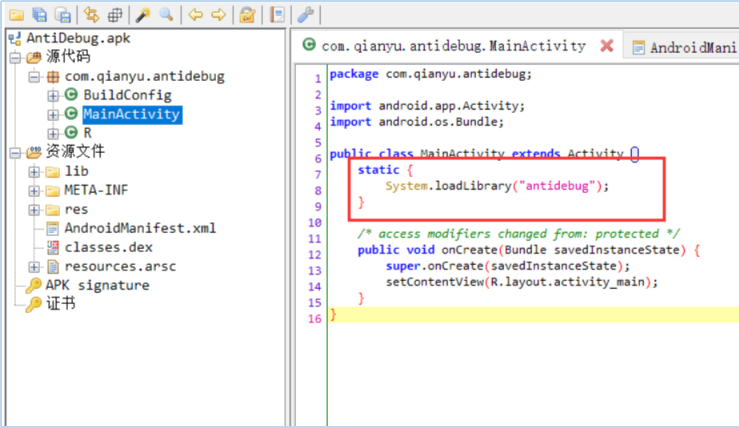Click the System.loadLibrary("antidebug") statement
Viewport: 740px width, 428px height.
click(x=497, y=186)
